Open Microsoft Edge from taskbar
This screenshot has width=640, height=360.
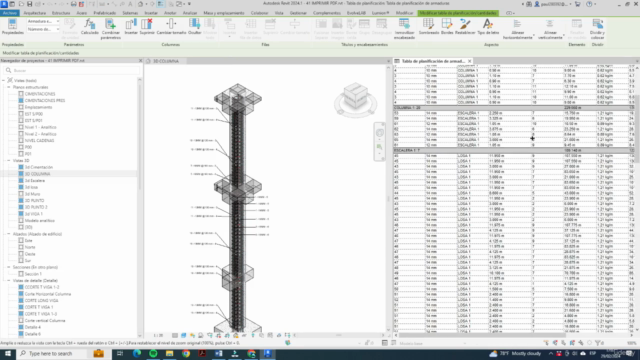[x=137, y=353]
